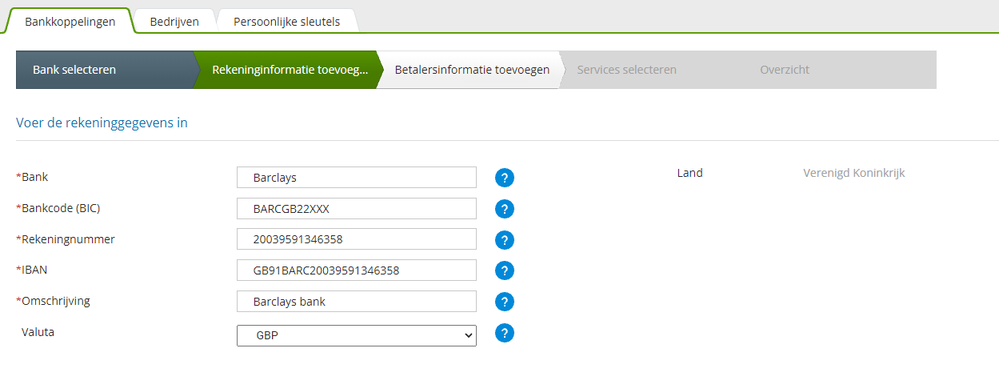Switch to the Bedrijven tab
The image size is (999, 373).
175,22
